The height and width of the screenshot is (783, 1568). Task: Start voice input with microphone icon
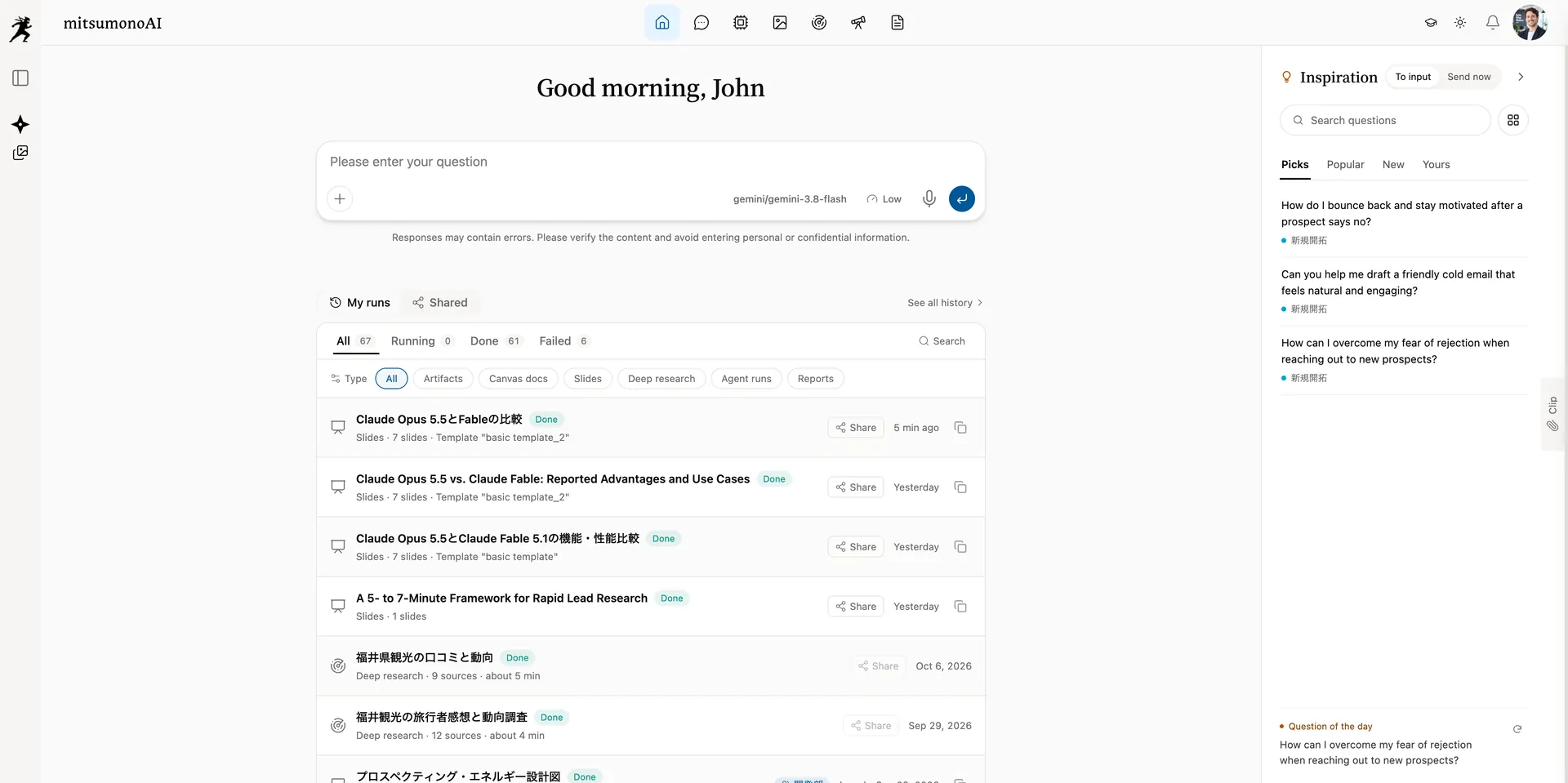pos(929,198)
